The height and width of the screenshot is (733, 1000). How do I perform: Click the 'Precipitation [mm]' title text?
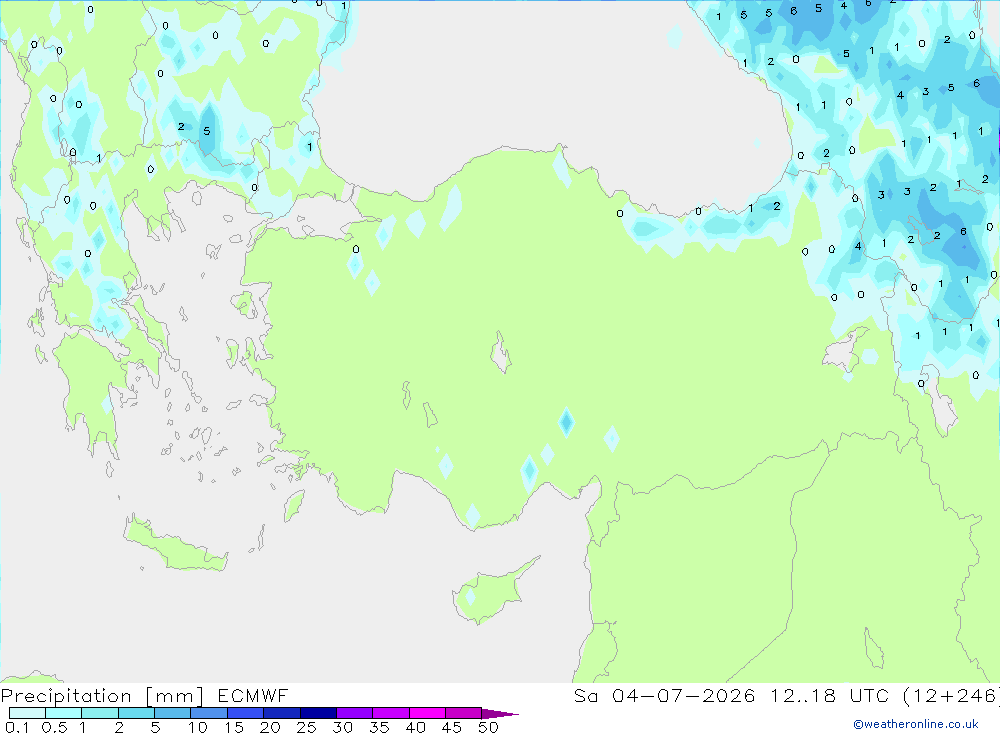pyautogui.click(x=102, y=696)
